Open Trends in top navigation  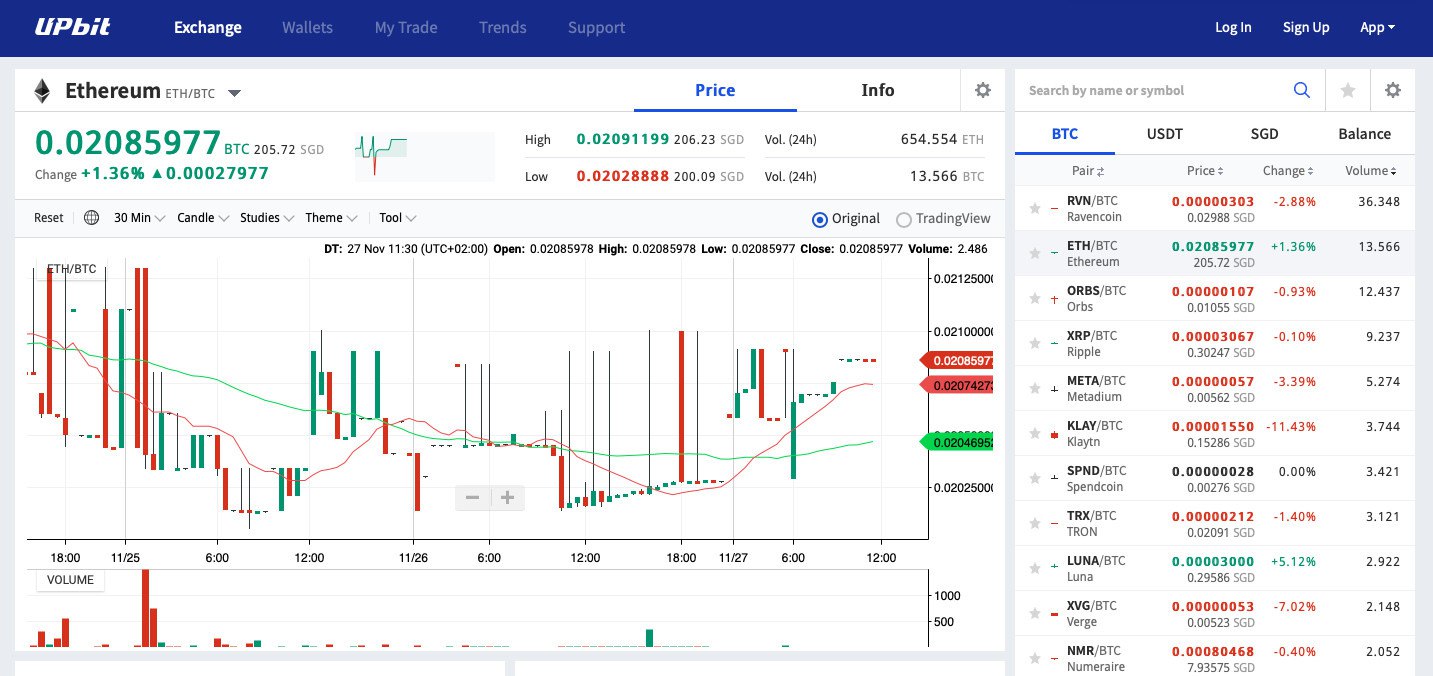[502, 27]
